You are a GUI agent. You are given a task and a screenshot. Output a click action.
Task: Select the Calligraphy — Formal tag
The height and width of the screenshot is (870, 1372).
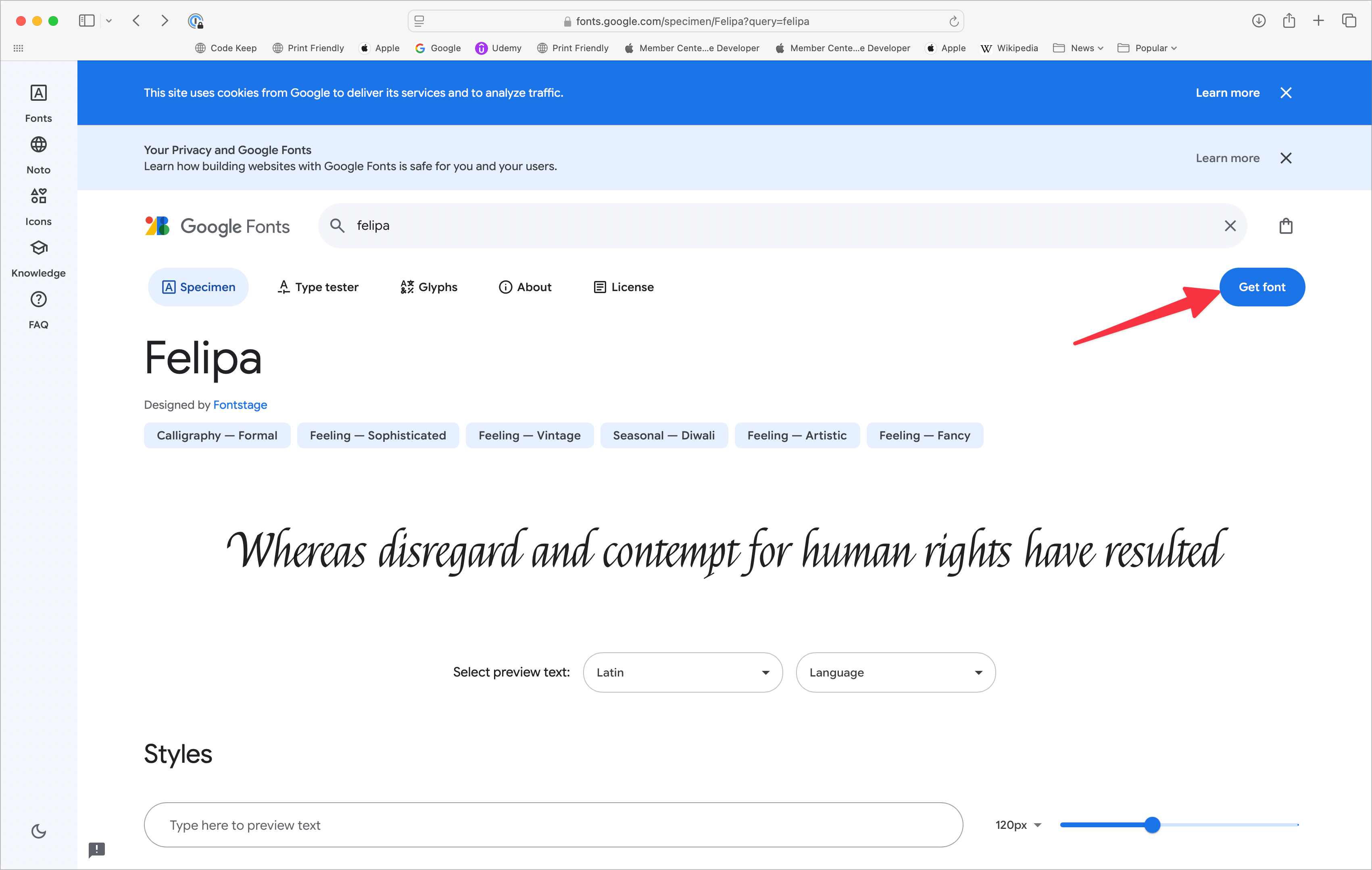pos(217,436)
